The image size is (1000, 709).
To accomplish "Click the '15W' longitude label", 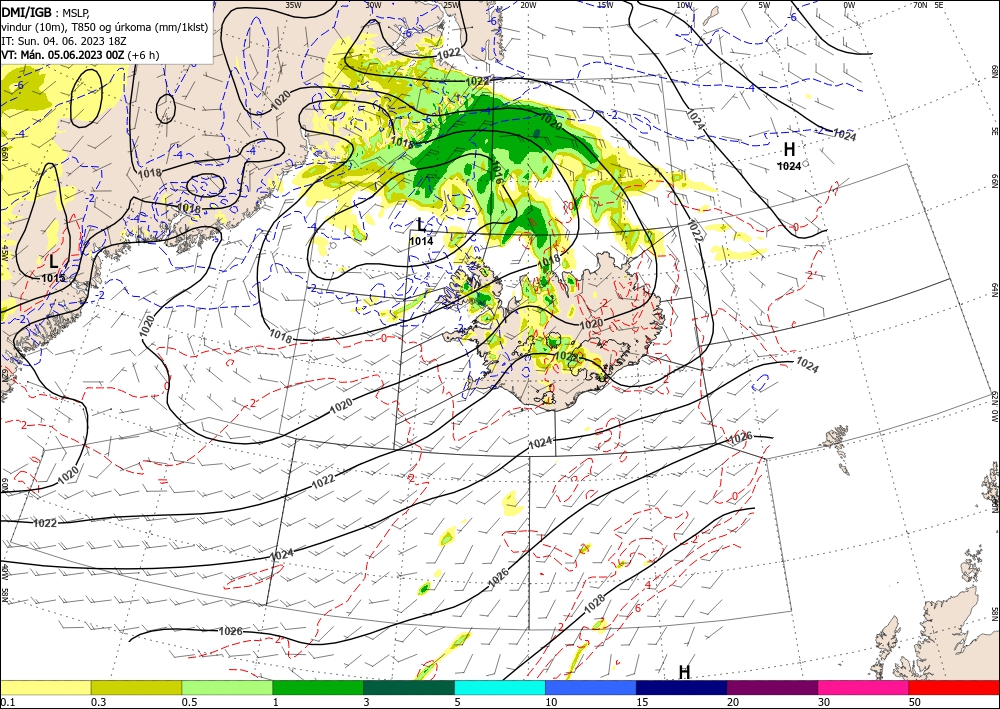I will coord(605,5).
